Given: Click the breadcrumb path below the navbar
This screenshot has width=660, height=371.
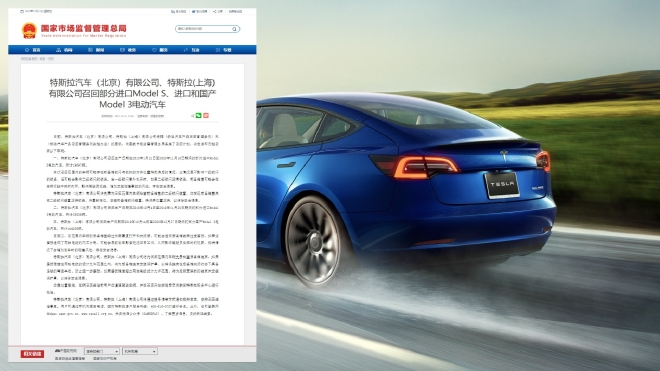Looking at the screenshot, I should pos(37,59).
